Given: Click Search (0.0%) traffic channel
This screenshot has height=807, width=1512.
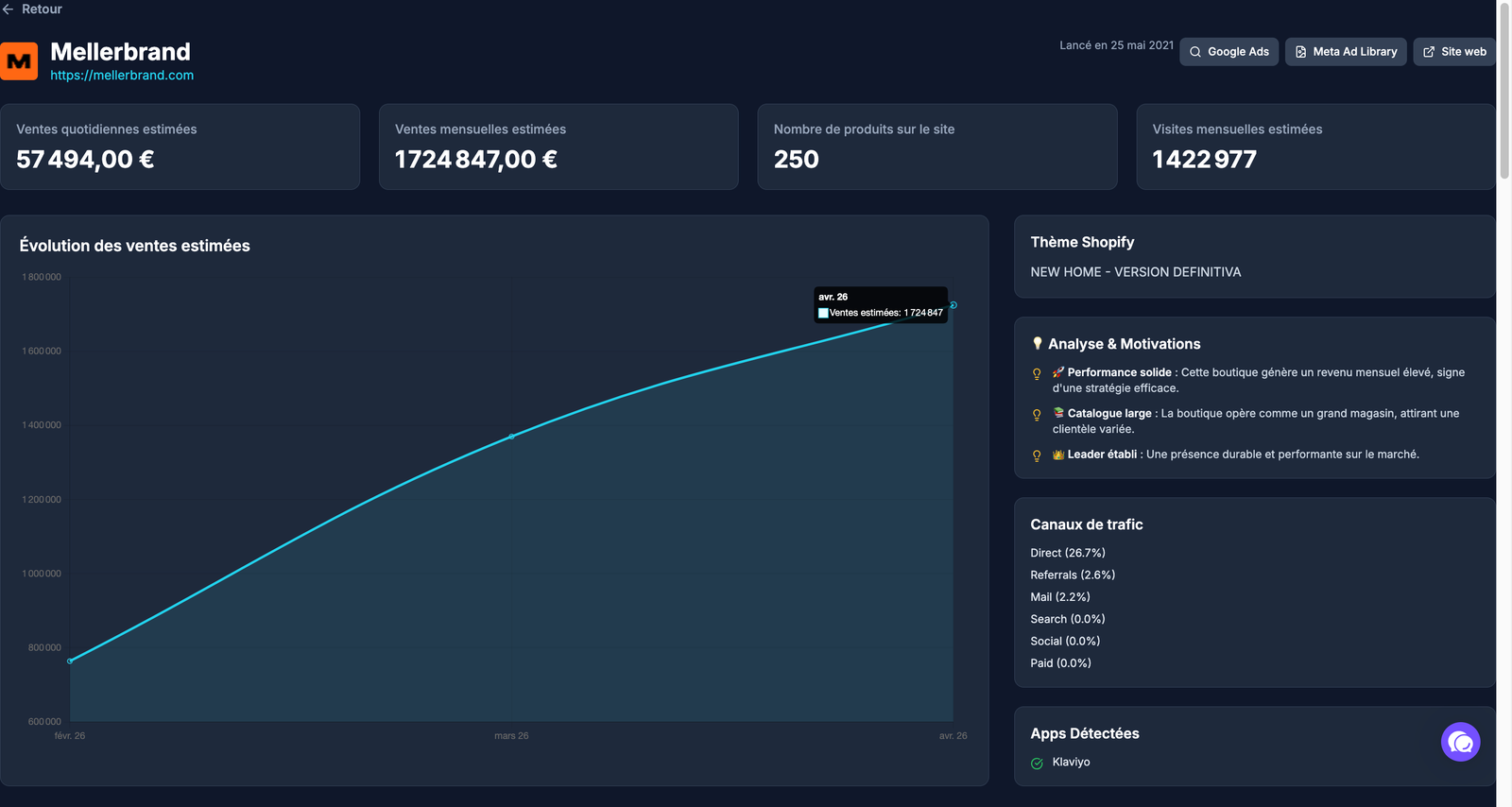Looking at the screenshot, I should pos(1068,619).
